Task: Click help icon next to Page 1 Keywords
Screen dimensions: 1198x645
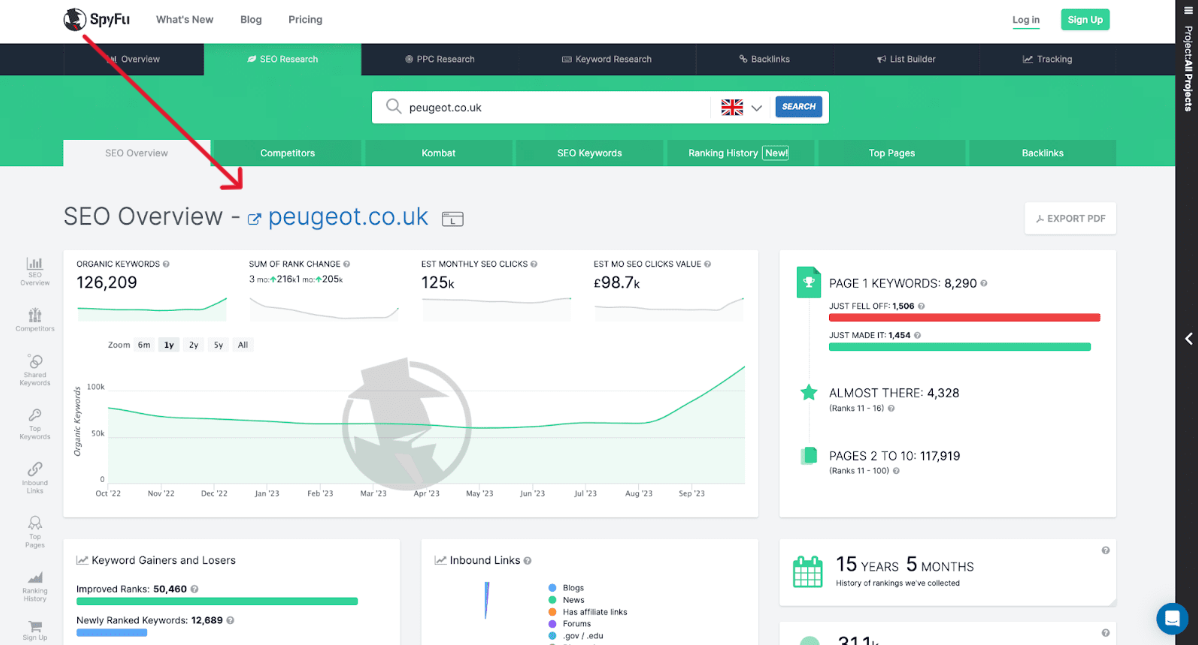Action: coord(984,284)
